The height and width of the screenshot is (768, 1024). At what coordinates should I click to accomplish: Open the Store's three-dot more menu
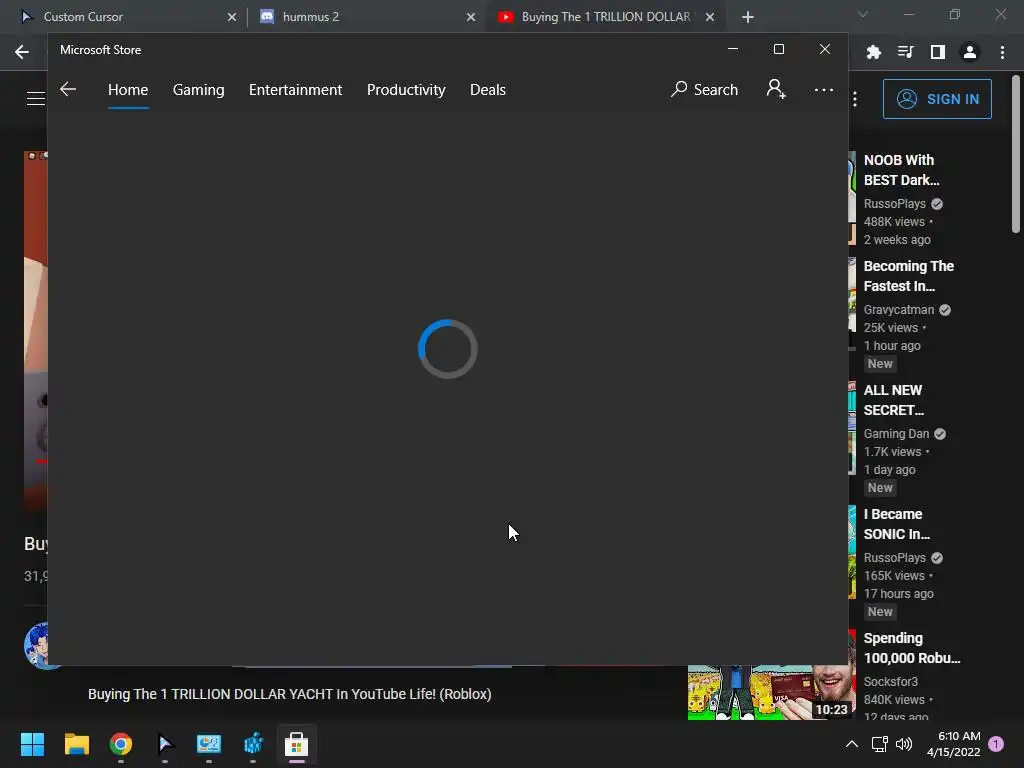tap(824, 89)
